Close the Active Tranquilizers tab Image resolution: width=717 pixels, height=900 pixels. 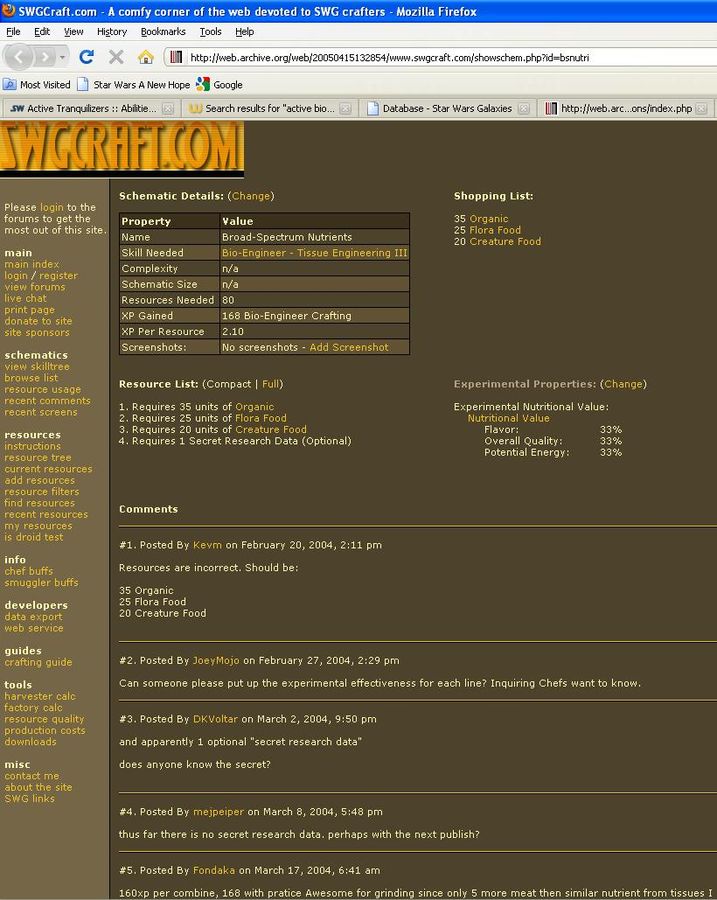click(x=168, y=109)
